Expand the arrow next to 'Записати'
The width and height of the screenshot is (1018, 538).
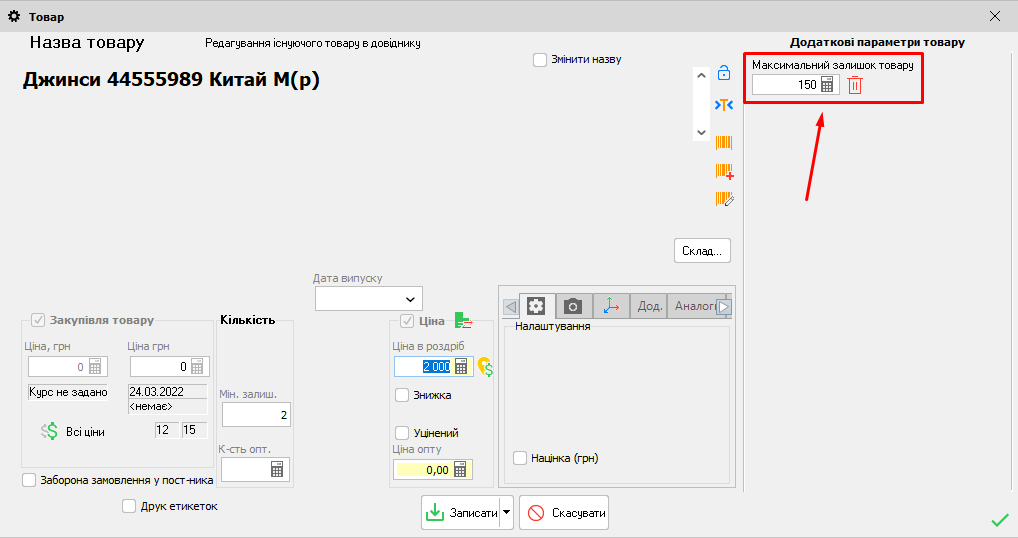(x=506, y=513)
